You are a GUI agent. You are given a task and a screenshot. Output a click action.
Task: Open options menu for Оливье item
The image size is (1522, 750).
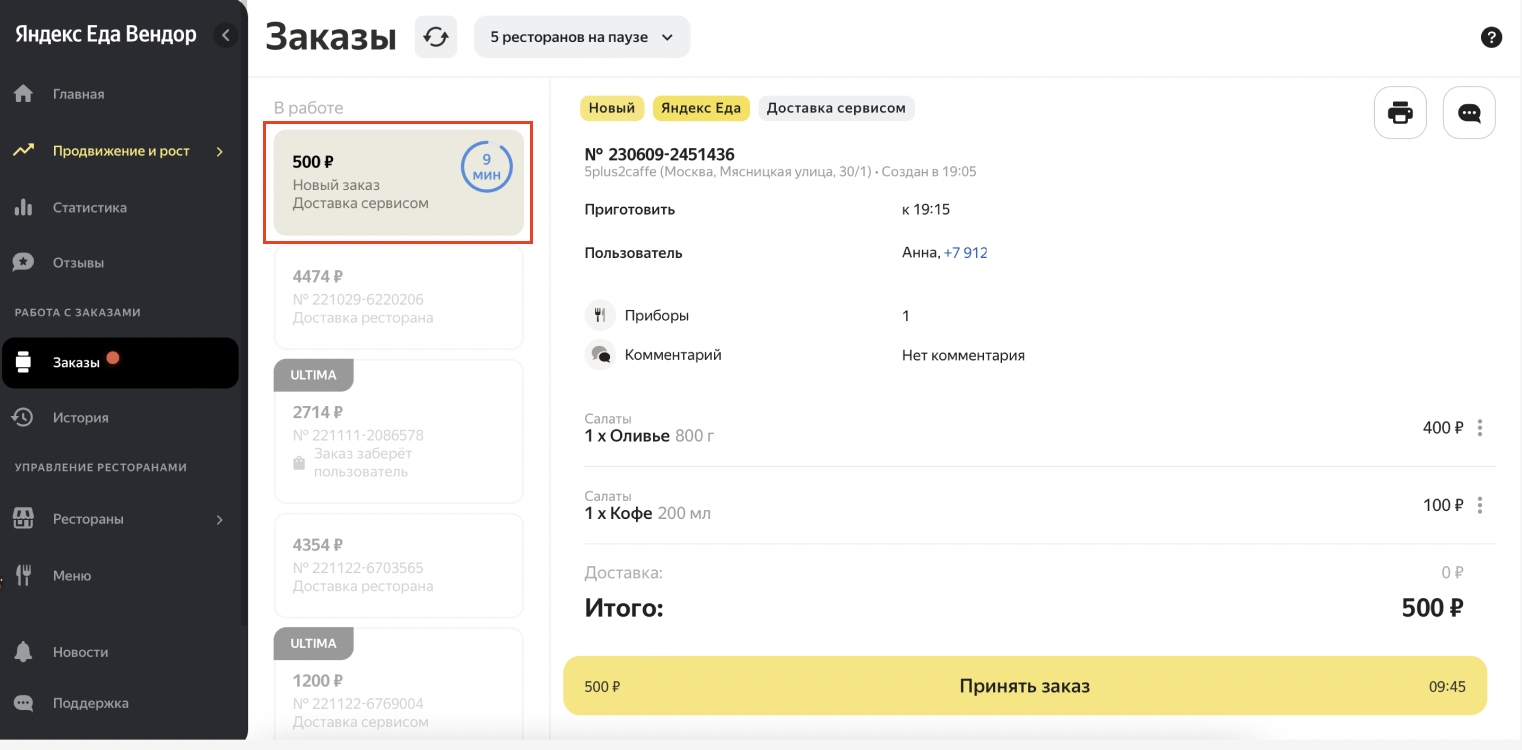coord(1480,428)
